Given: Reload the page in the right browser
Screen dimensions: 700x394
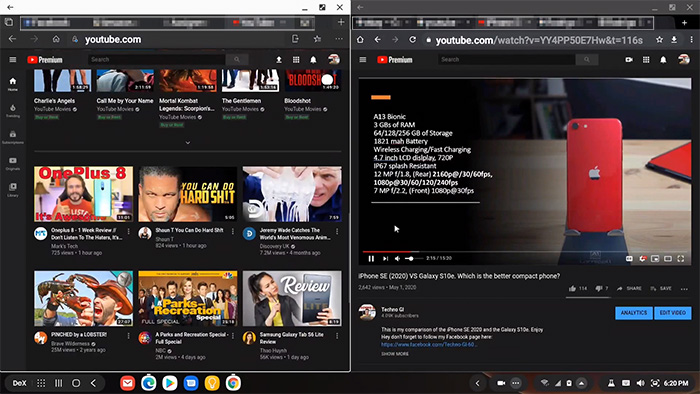Looking at the screenshot, I should coord(412,40).
